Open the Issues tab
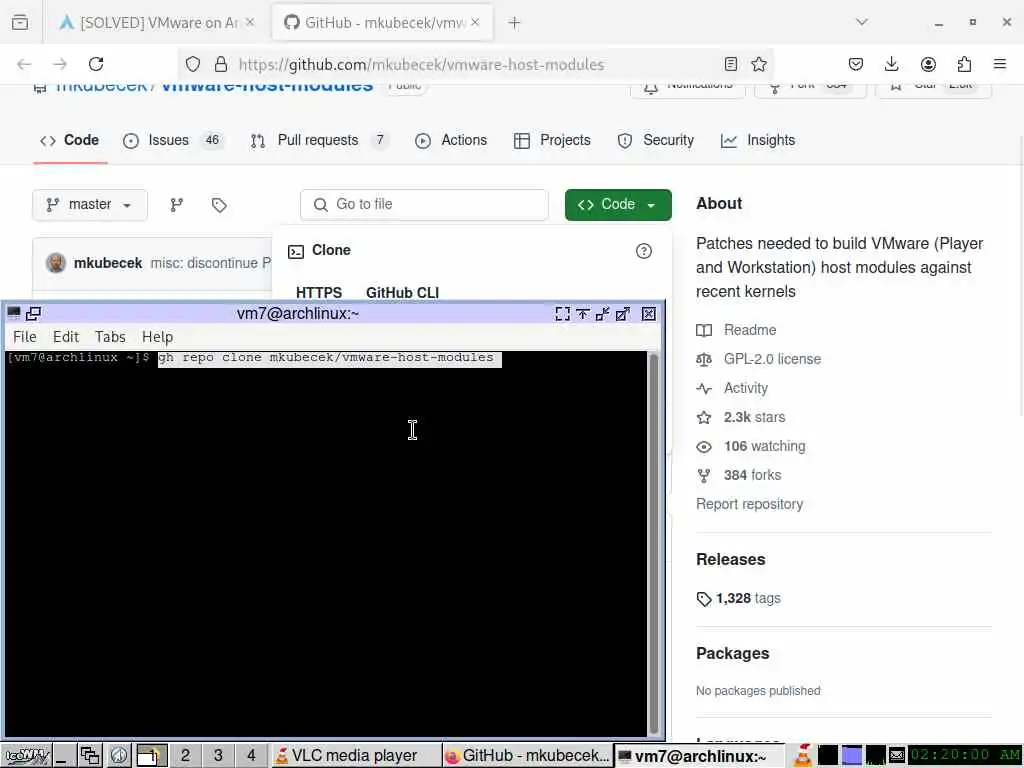The height and width of the screenshot is (768, 1024). [174, 140]
